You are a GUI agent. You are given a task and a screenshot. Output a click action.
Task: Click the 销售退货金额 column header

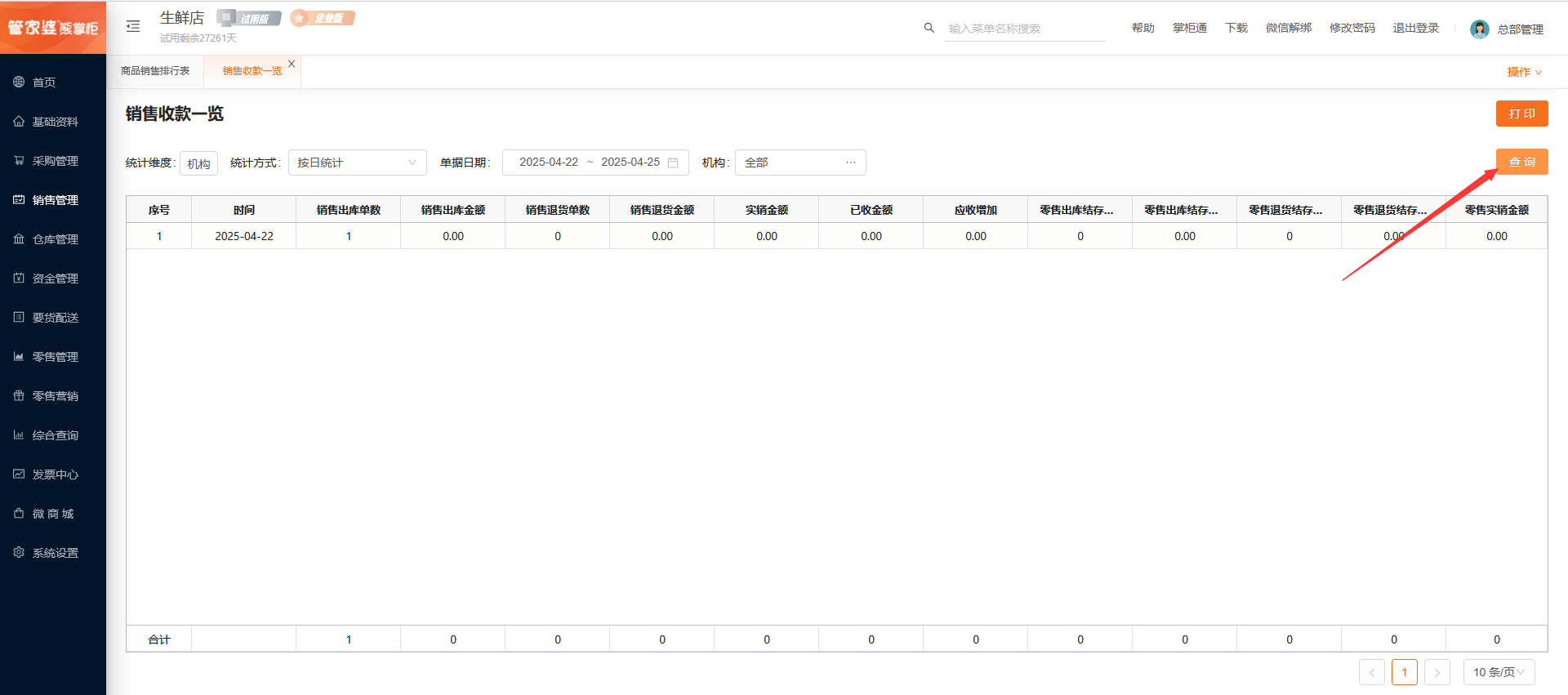(662, 210)
